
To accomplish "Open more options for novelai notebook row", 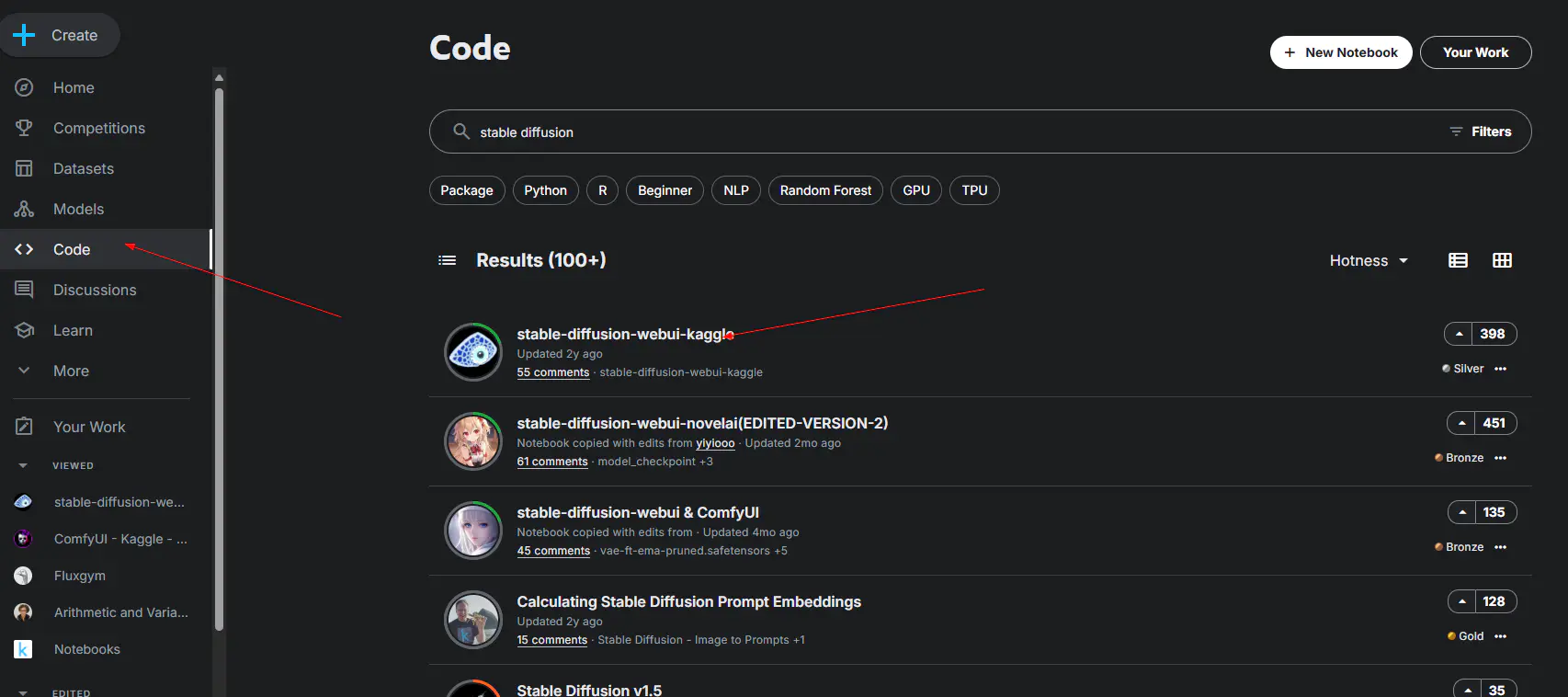I will (1500, 458).
